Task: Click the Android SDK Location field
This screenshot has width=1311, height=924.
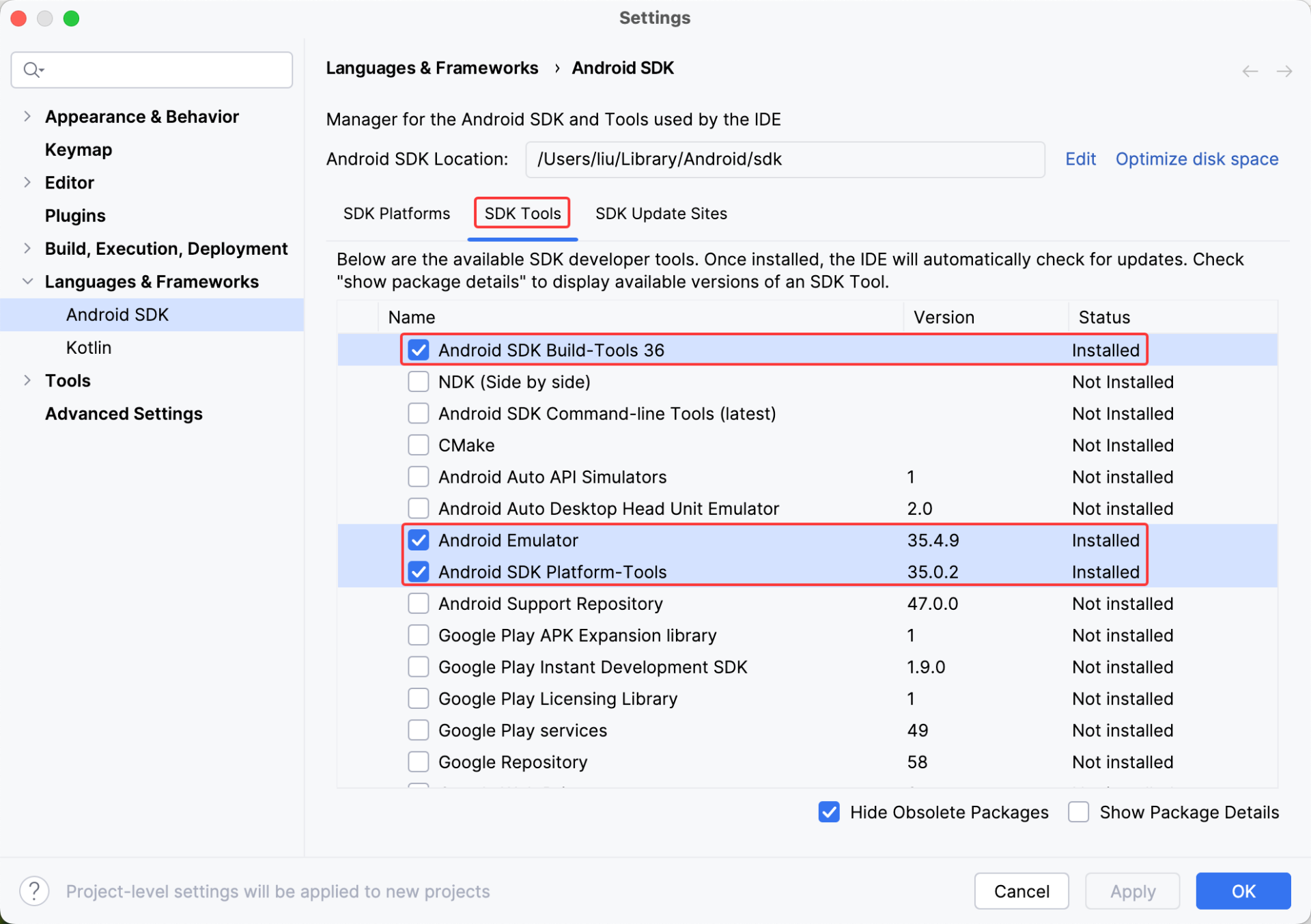Action: 784,159
